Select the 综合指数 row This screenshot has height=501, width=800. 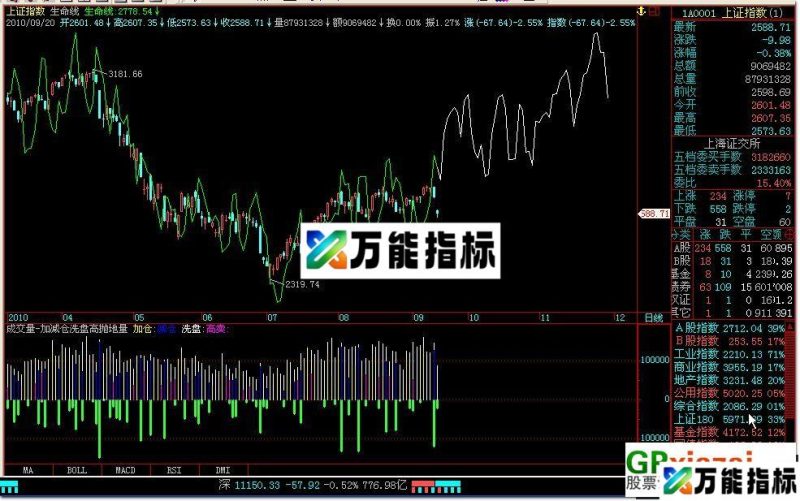[x=732, y=406]
